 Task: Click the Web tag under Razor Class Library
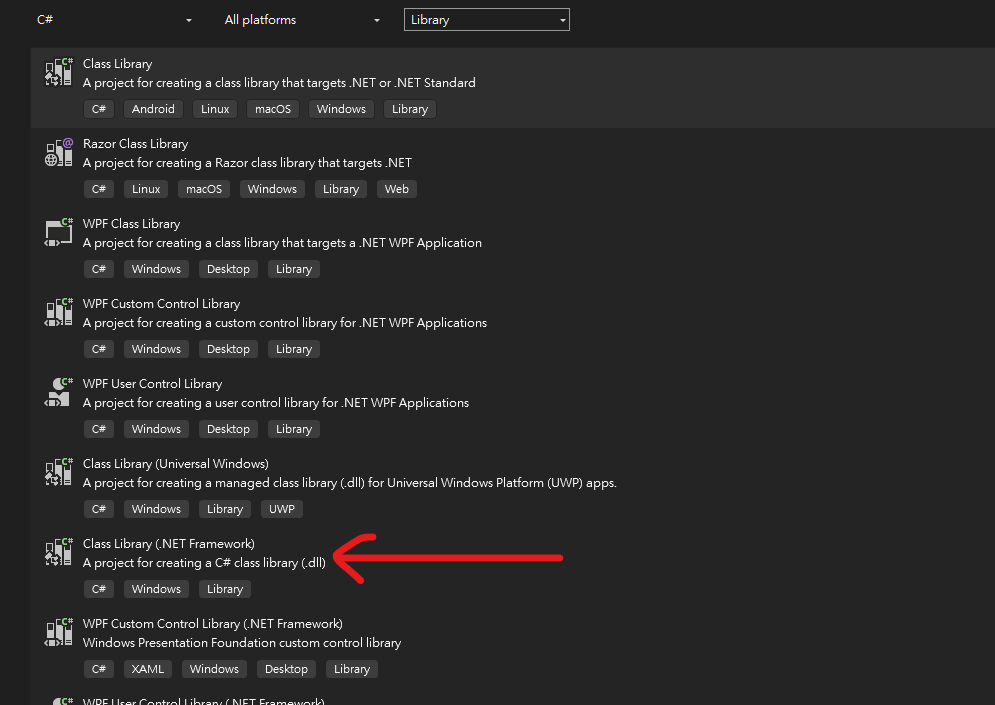tap(397, 189)
